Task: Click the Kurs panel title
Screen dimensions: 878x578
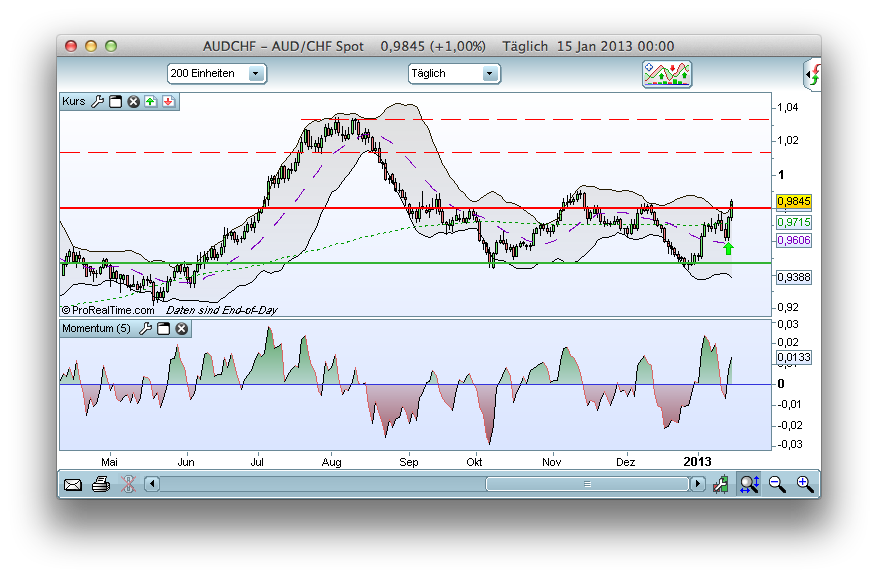Action: tap(74, 101)
